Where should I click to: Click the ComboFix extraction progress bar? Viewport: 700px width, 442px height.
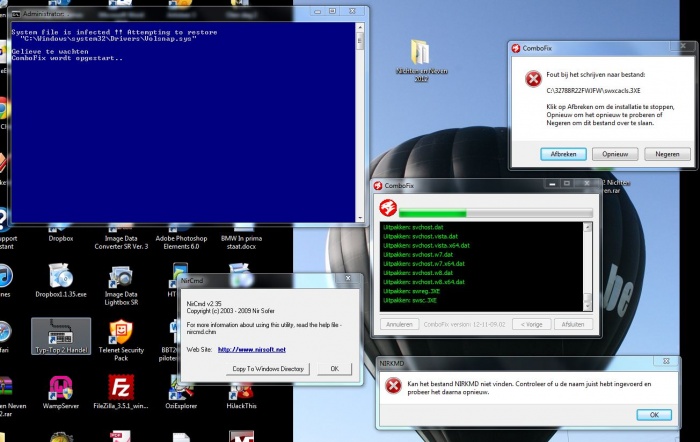496,213
